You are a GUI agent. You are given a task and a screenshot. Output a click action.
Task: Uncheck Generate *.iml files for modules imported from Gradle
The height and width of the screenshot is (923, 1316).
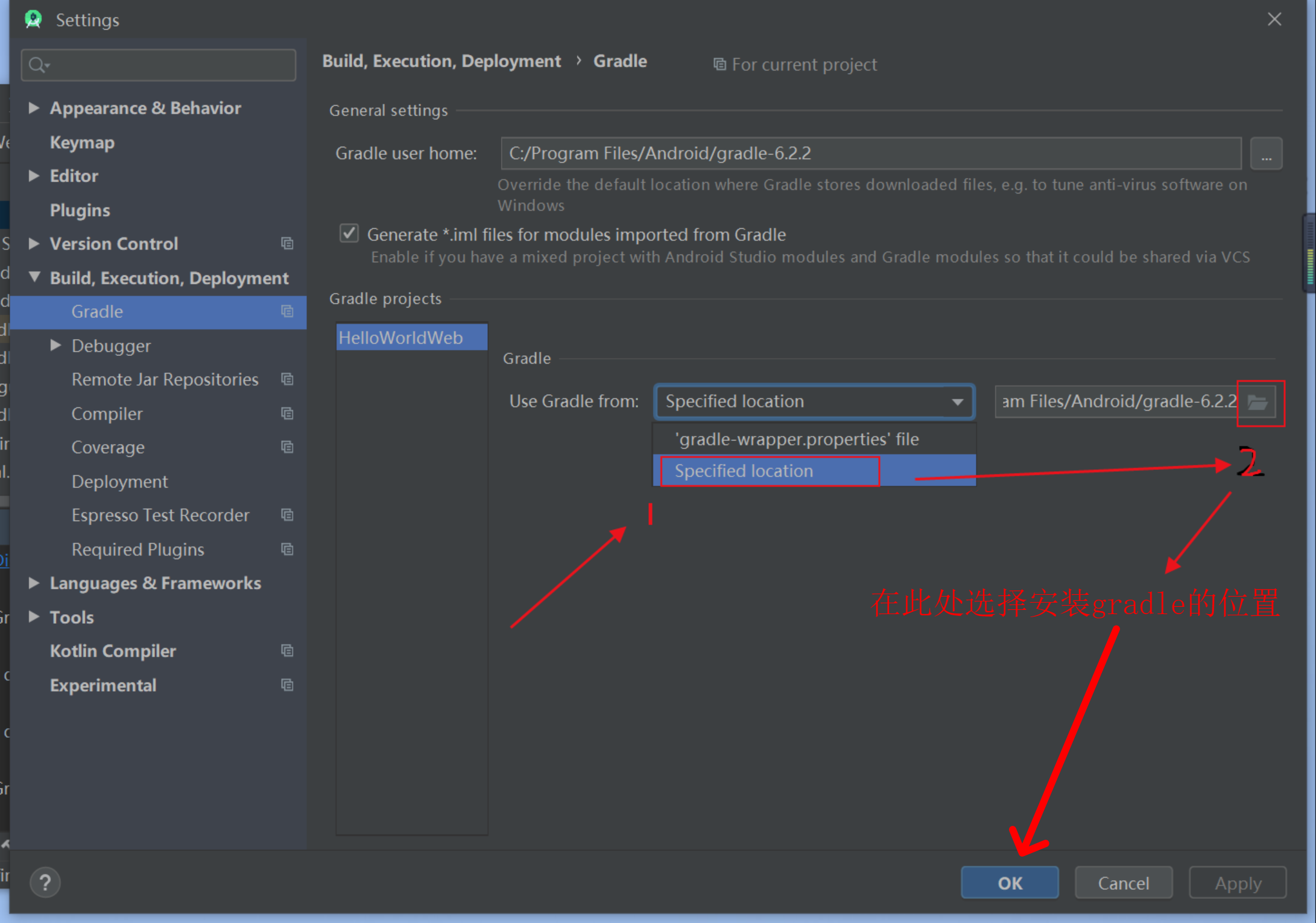coord(349,233)
